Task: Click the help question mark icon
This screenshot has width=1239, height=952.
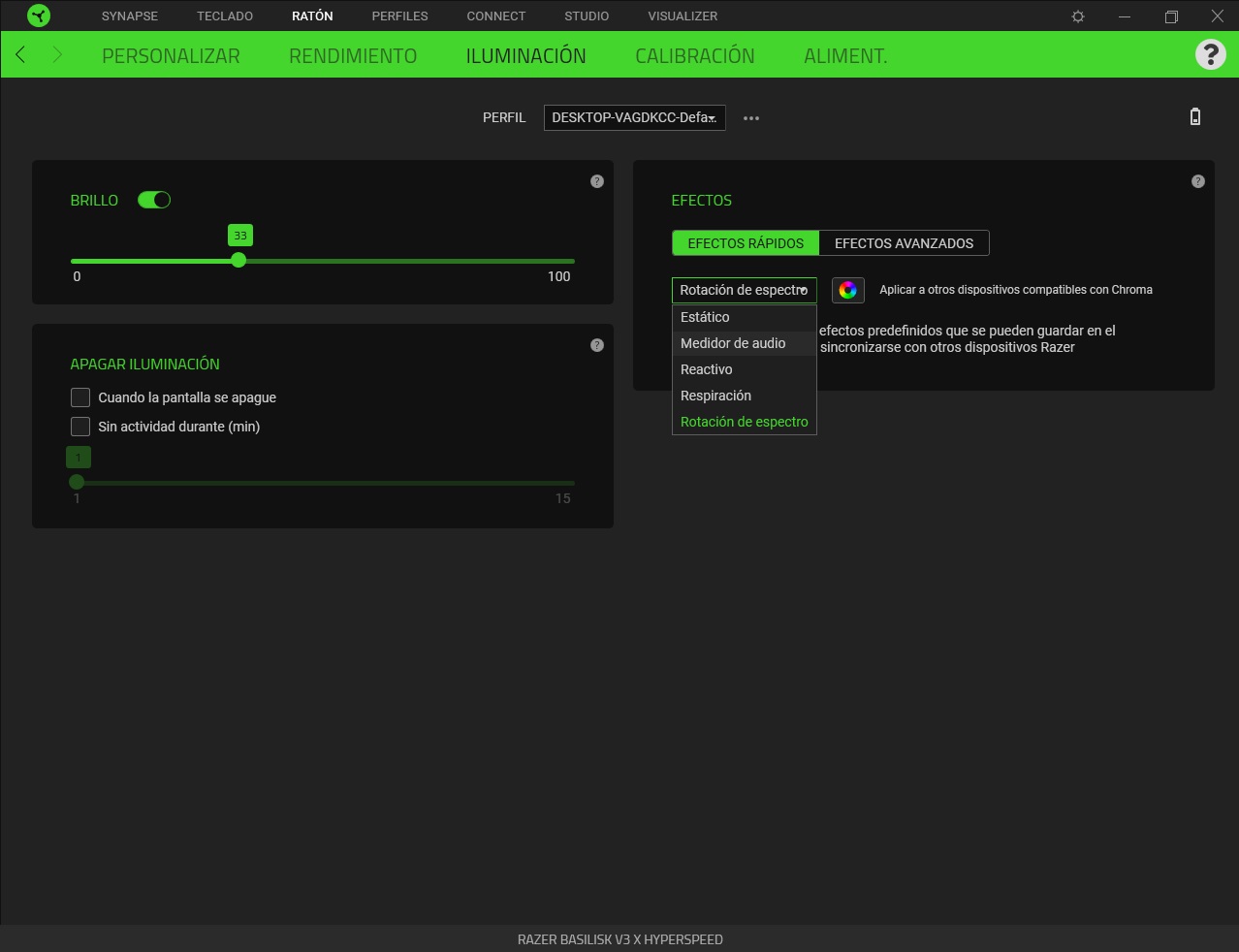Action: point(1210,54)
